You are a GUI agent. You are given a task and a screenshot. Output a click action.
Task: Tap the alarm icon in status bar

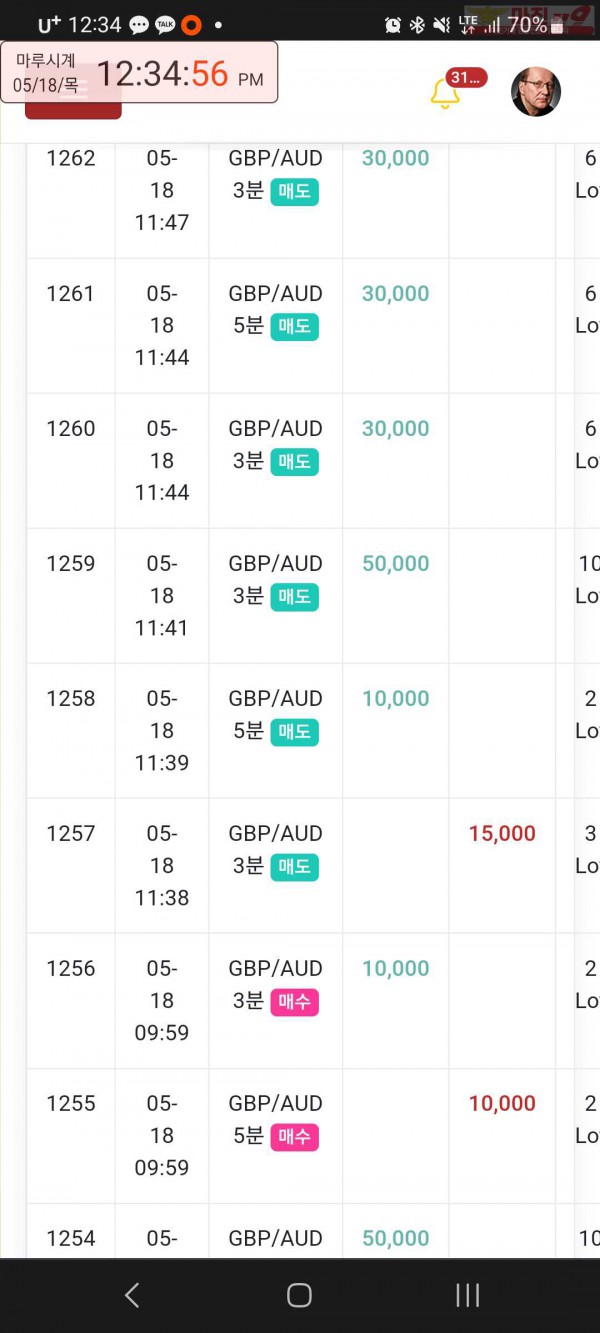pos(393,25)
